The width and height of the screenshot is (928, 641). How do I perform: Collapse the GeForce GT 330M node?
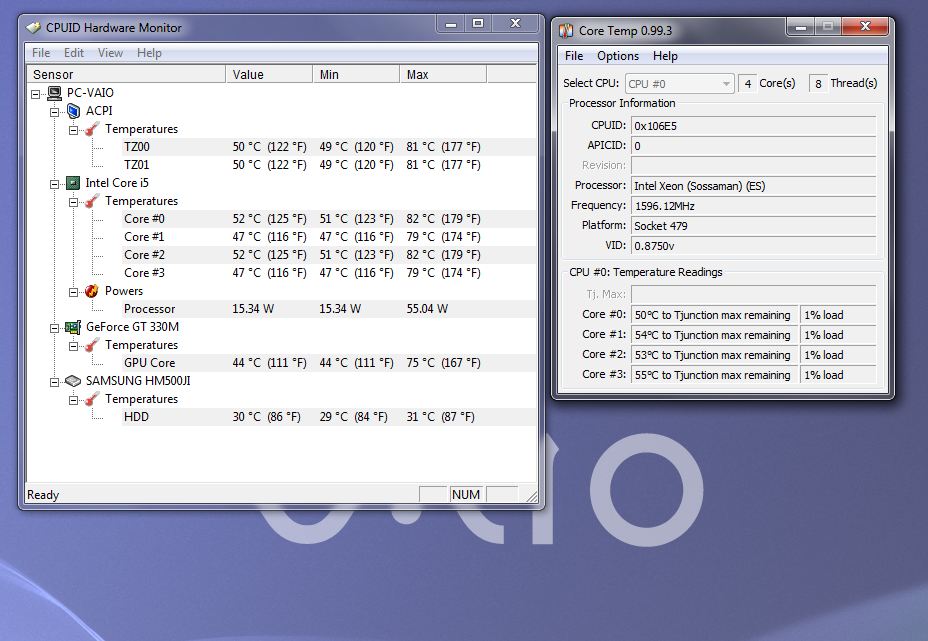click(x=54, y=328)
